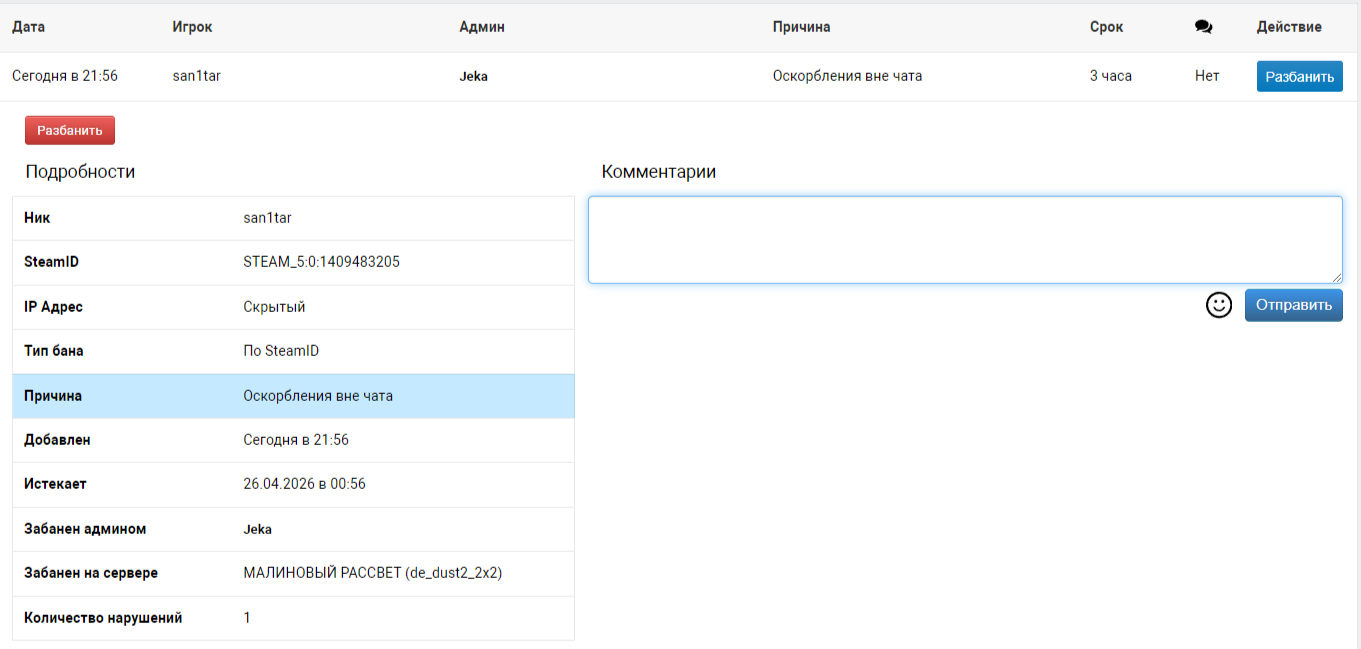Focus the Комментарии text area
Viewport: 1361px width, 649px height.
coord(964,240)
